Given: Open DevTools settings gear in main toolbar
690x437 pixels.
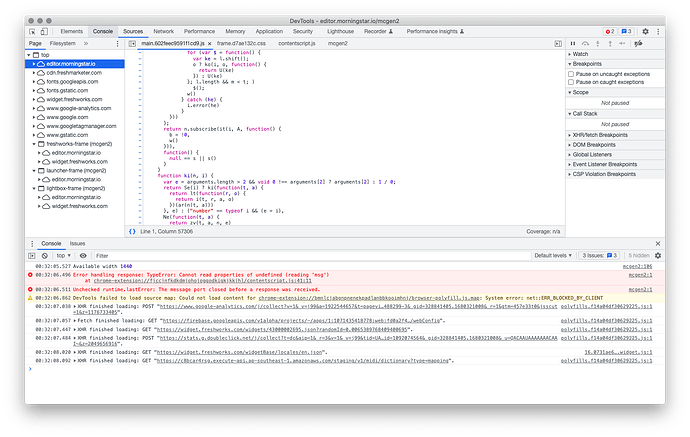Looking at the screenshot, I should pos(645,32).
